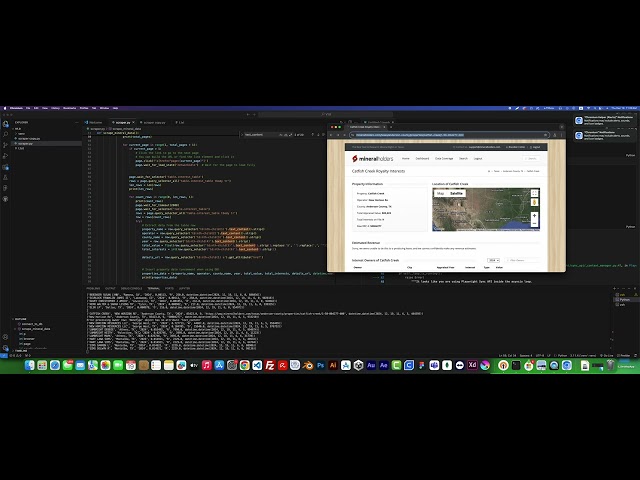Expand the replace toggle in find widget
Image resolution: width=640 pixels, height=480 pixels.
pyautogui.click(x=242, y=135)
